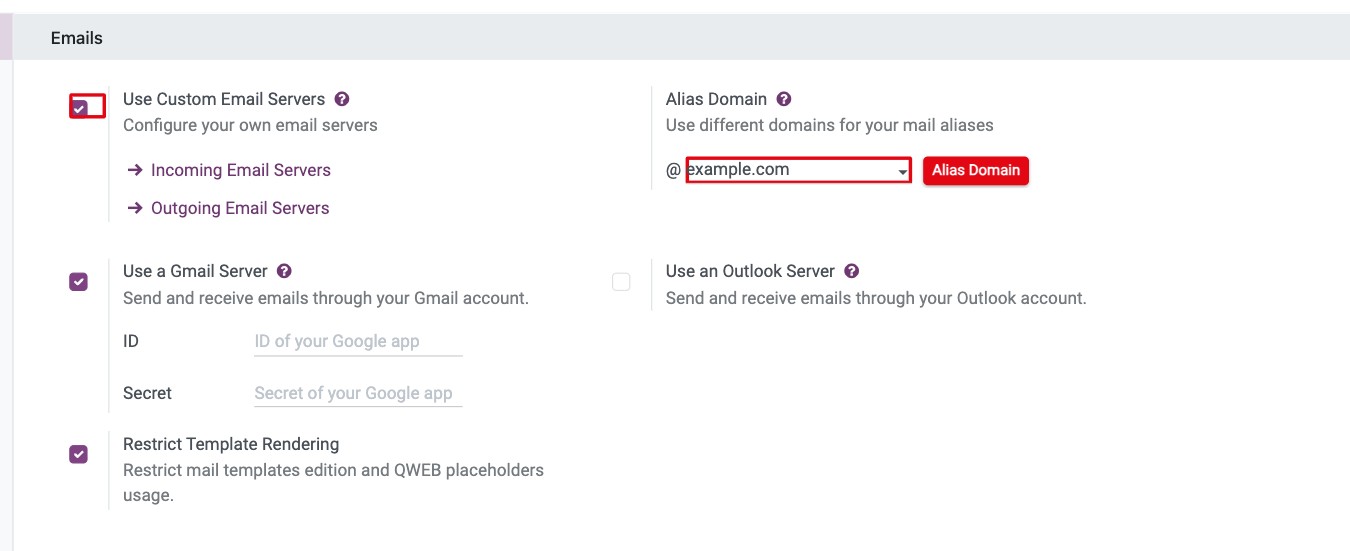The height and width of the screenshot is (551, 1350).
Task: Click 'Use different domains for your mail aliases'
Action: tap(830, 125)
